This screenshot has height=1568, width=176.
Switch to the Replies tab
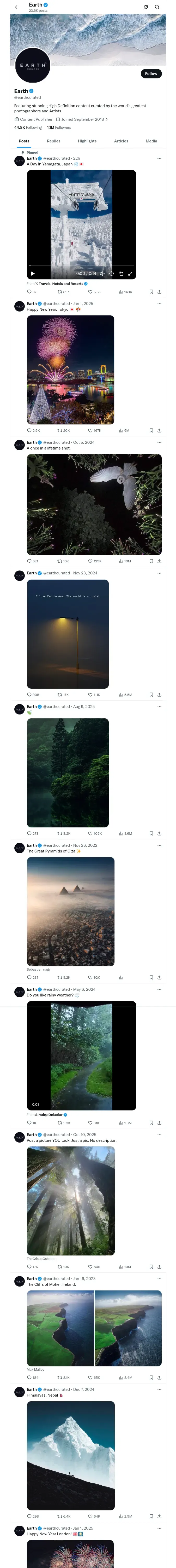point(53,141)
